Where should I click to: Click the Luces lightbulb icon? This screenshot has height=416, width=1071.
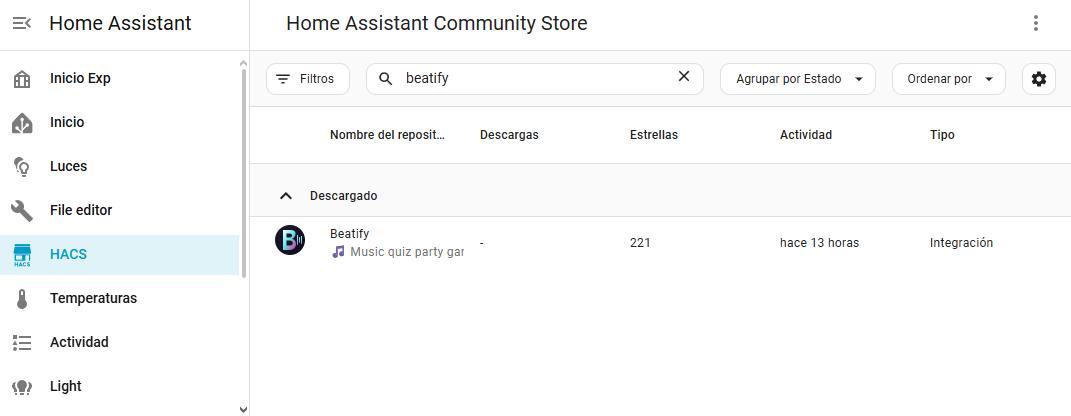tap(22, 167)
